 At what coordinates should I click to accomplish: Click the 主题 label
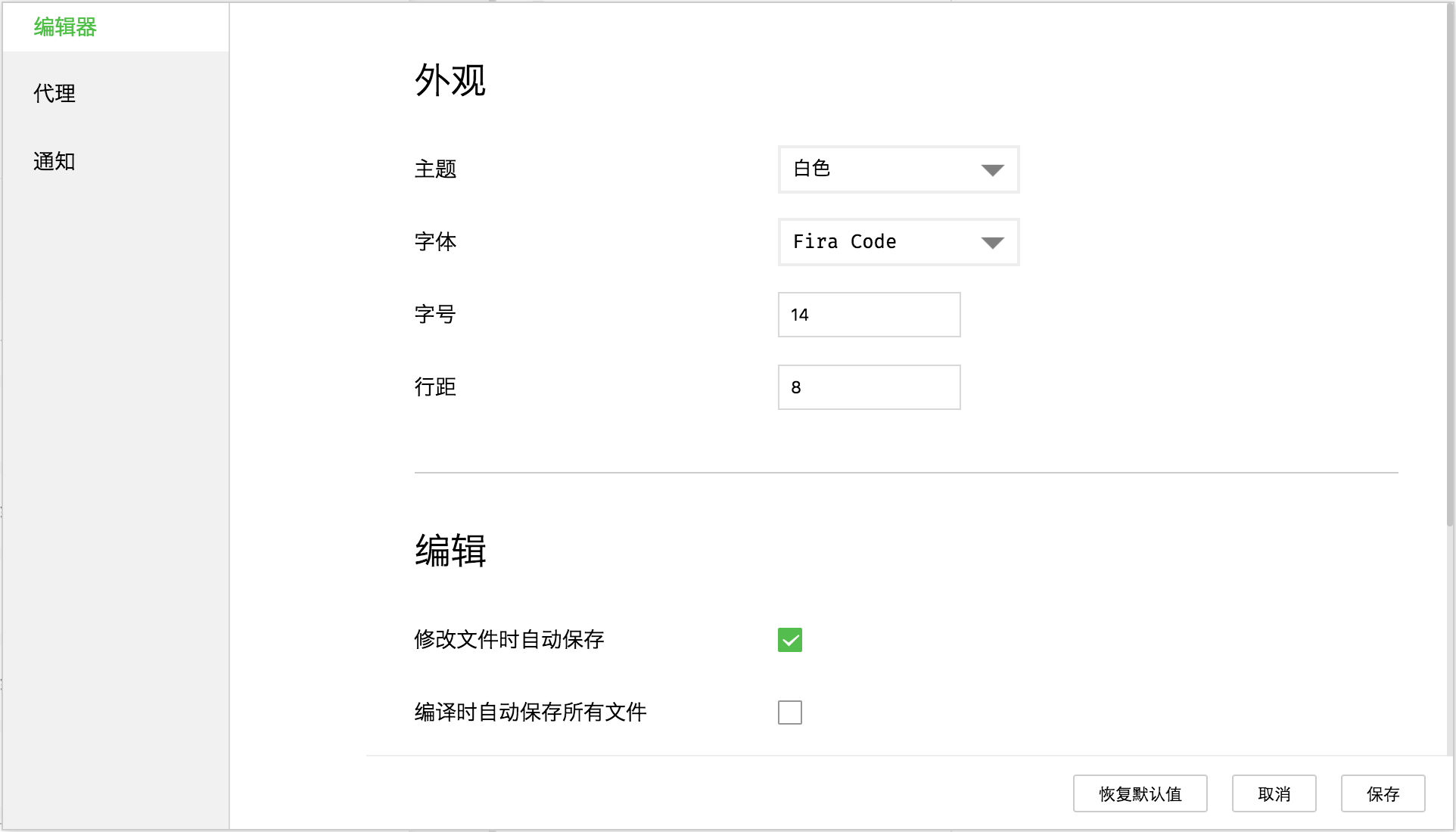tap(435, 169)
